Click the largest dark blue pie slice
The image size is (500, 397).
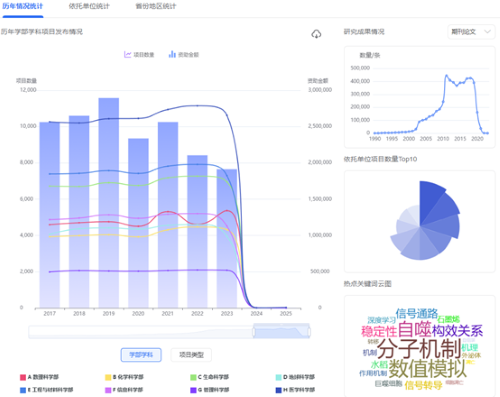[429, 203]
